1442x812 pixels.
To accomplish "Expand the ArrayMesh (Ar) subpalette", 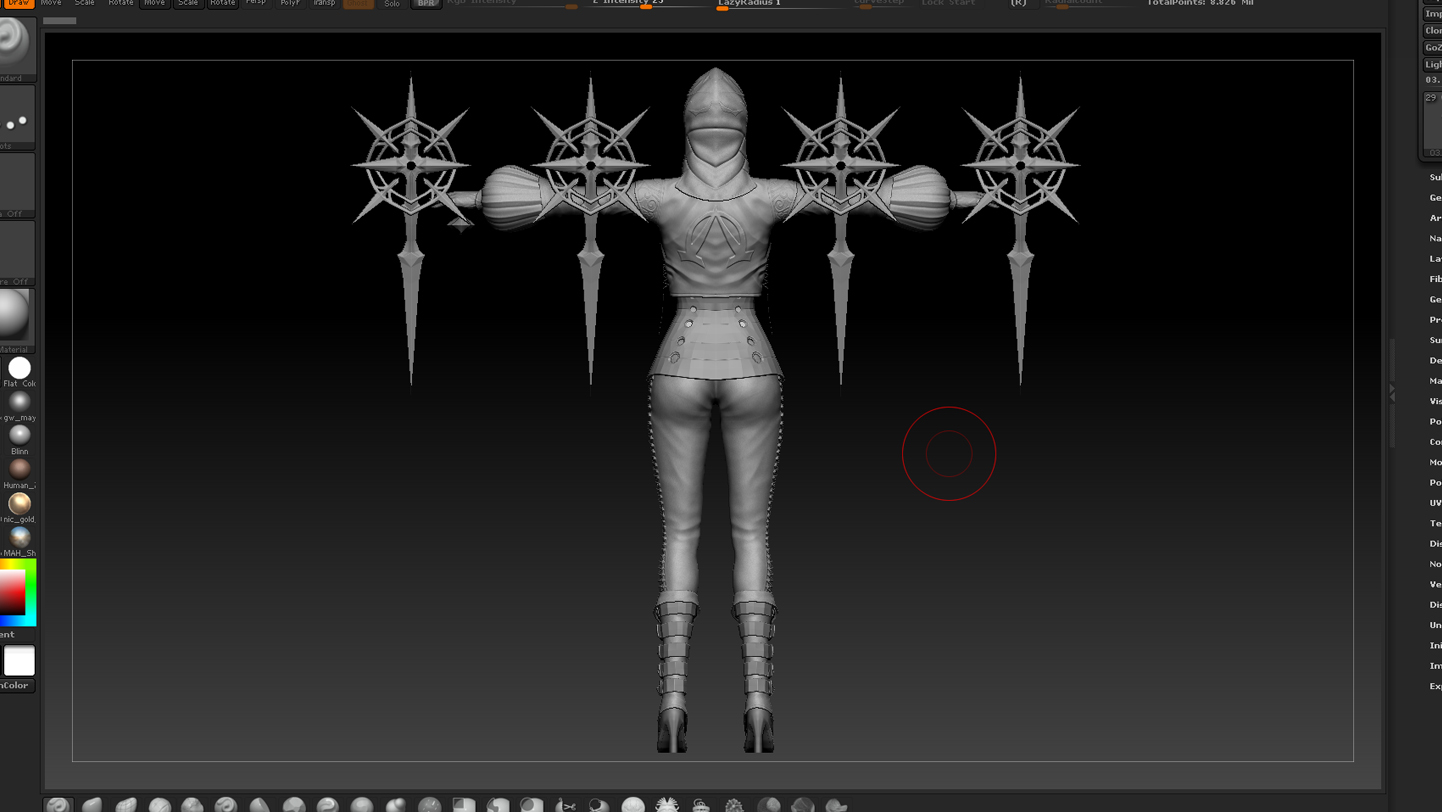I will coord(1435,218).
